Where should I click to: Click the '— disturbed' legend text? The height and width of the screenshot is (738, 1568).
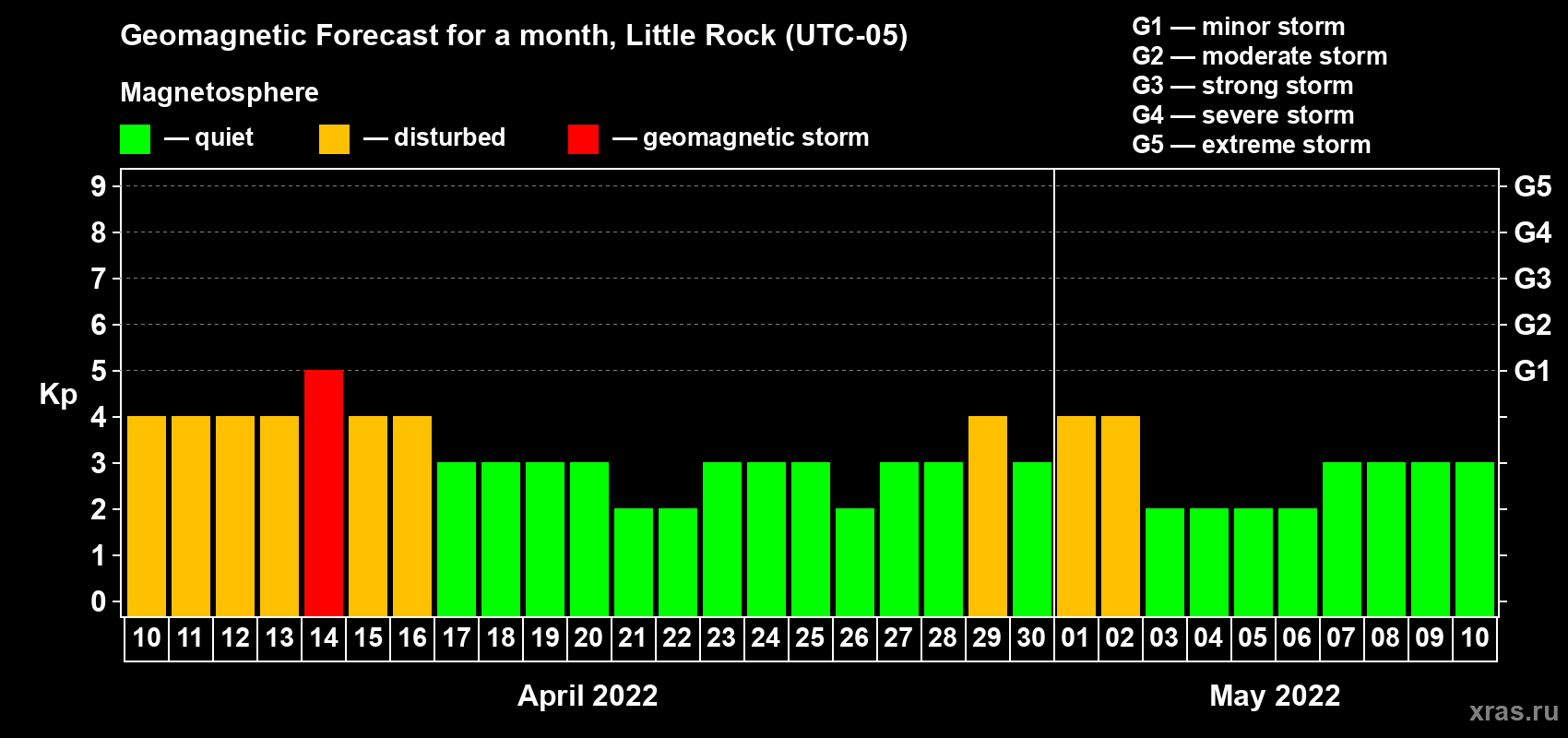(x=434, y=137)
